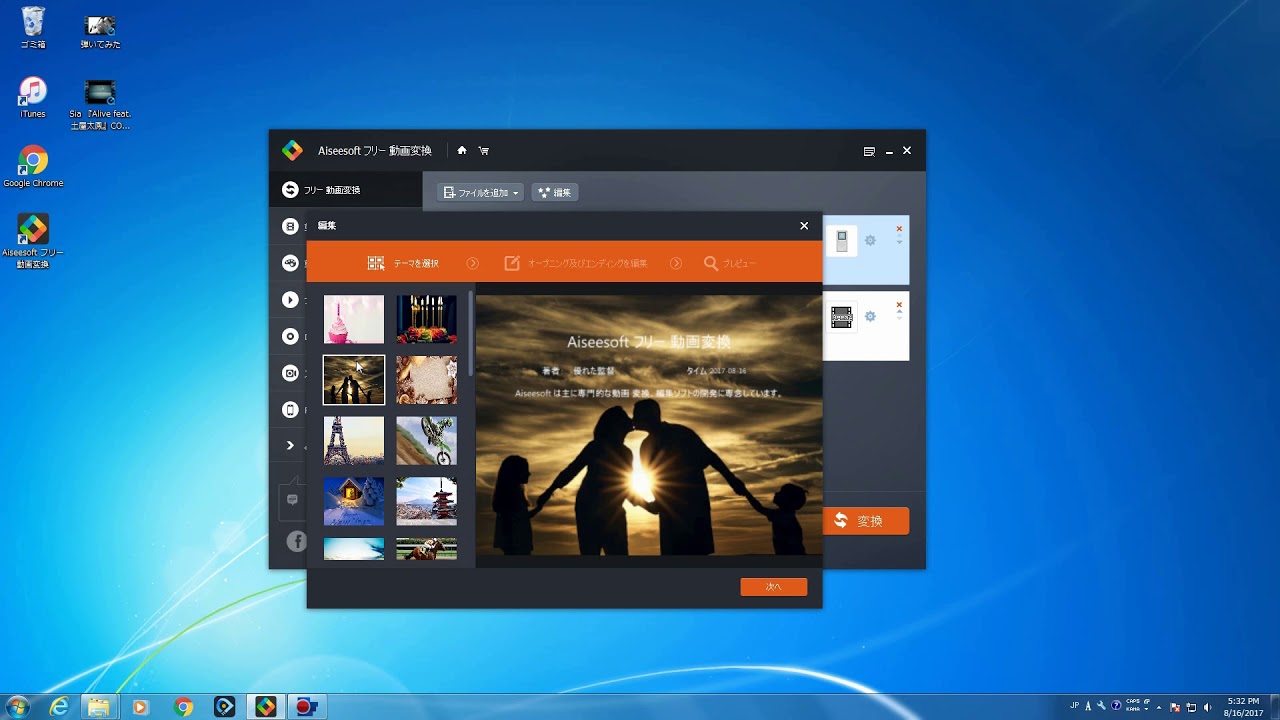Open the ファイルを追加 dropdown arrow
Screen dimensions: 1280x720
516,193
